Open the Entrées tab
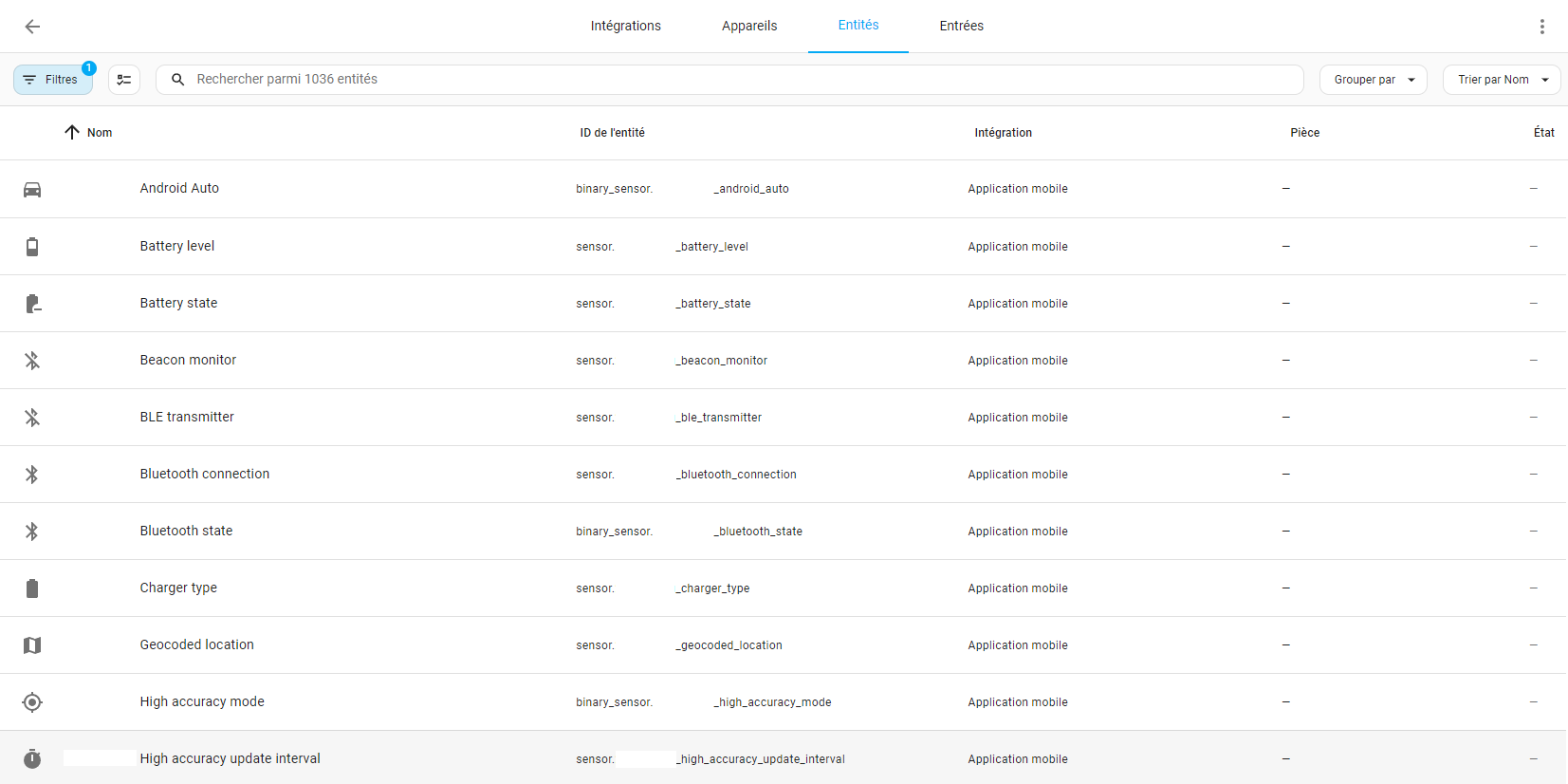The height and width of the screenshot is (784, 1568). click(961, 27)
